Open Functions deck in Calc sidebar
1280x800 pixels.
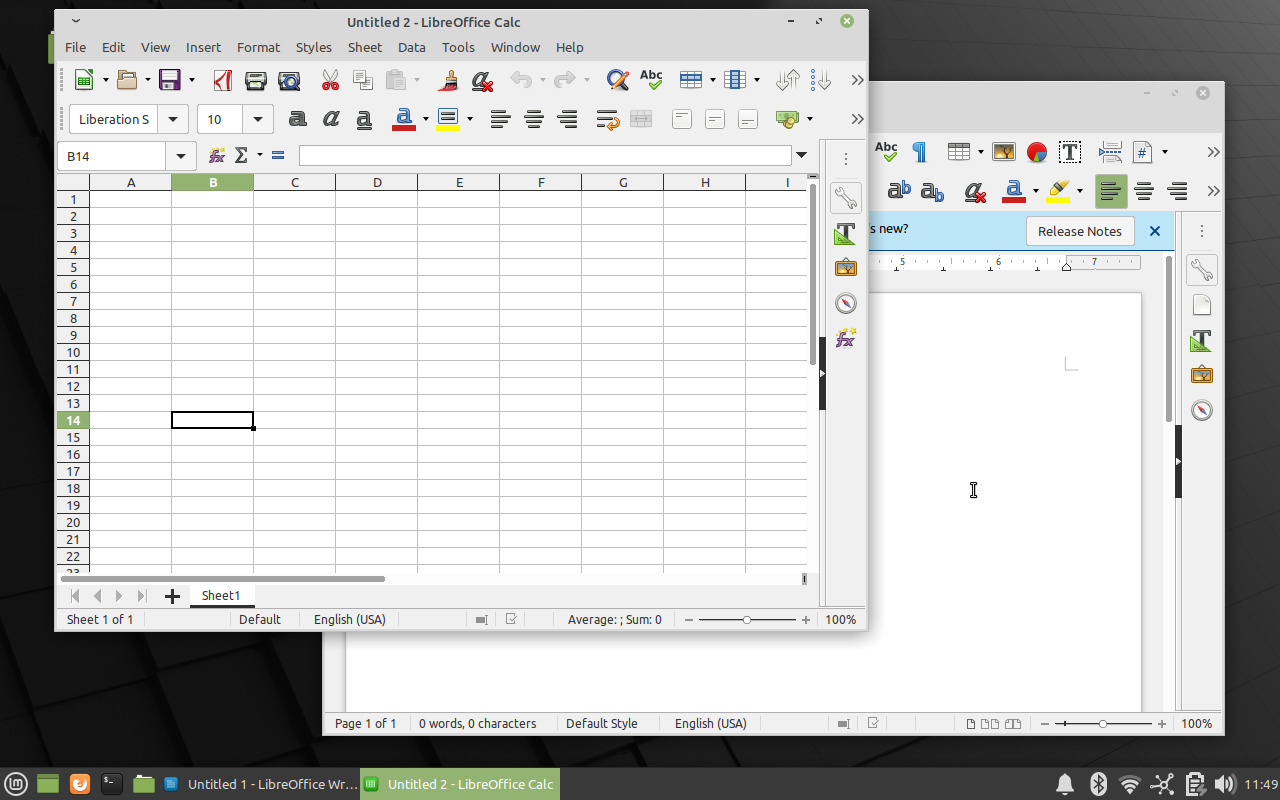tap(846, 338)
